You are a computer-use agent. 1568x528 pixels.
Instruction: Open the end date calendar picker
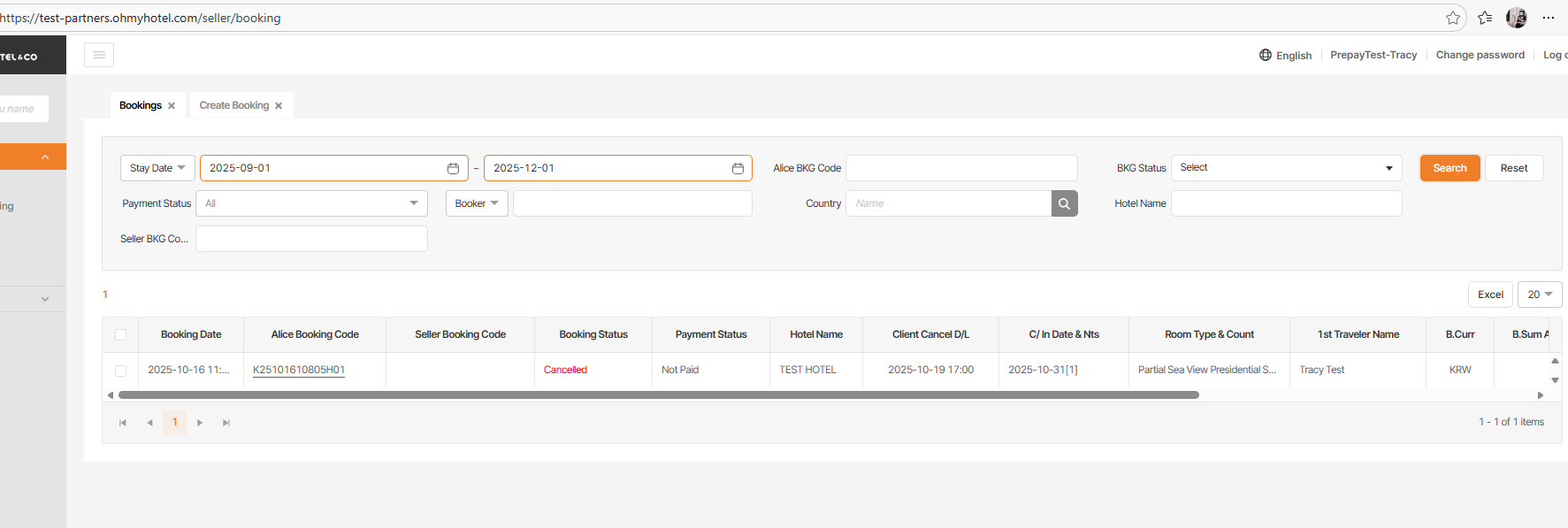tap(738, 168)
